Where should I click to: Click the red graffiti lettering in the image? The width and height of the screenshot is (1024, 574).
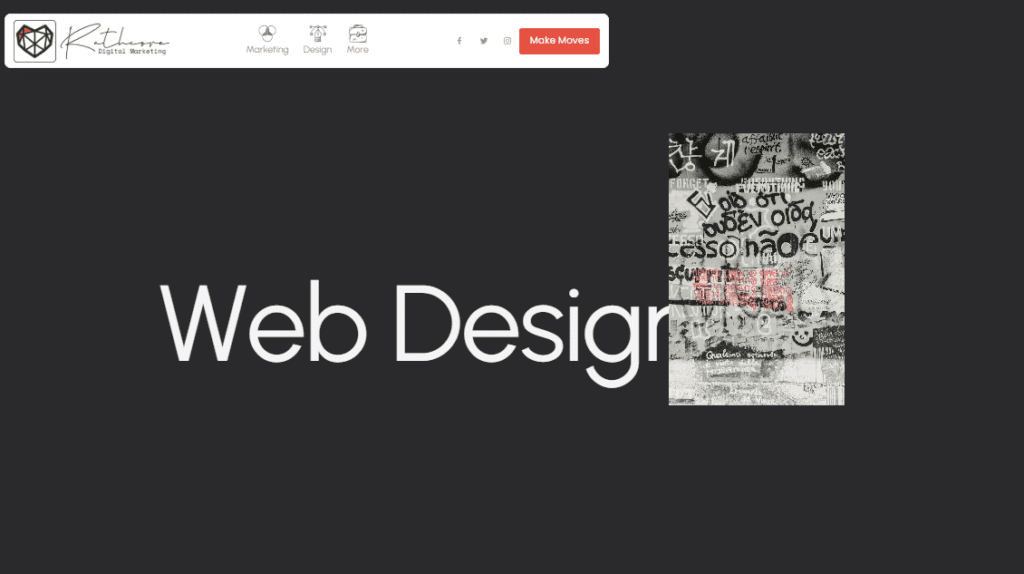pyautogui.click(x=742, y=288)
